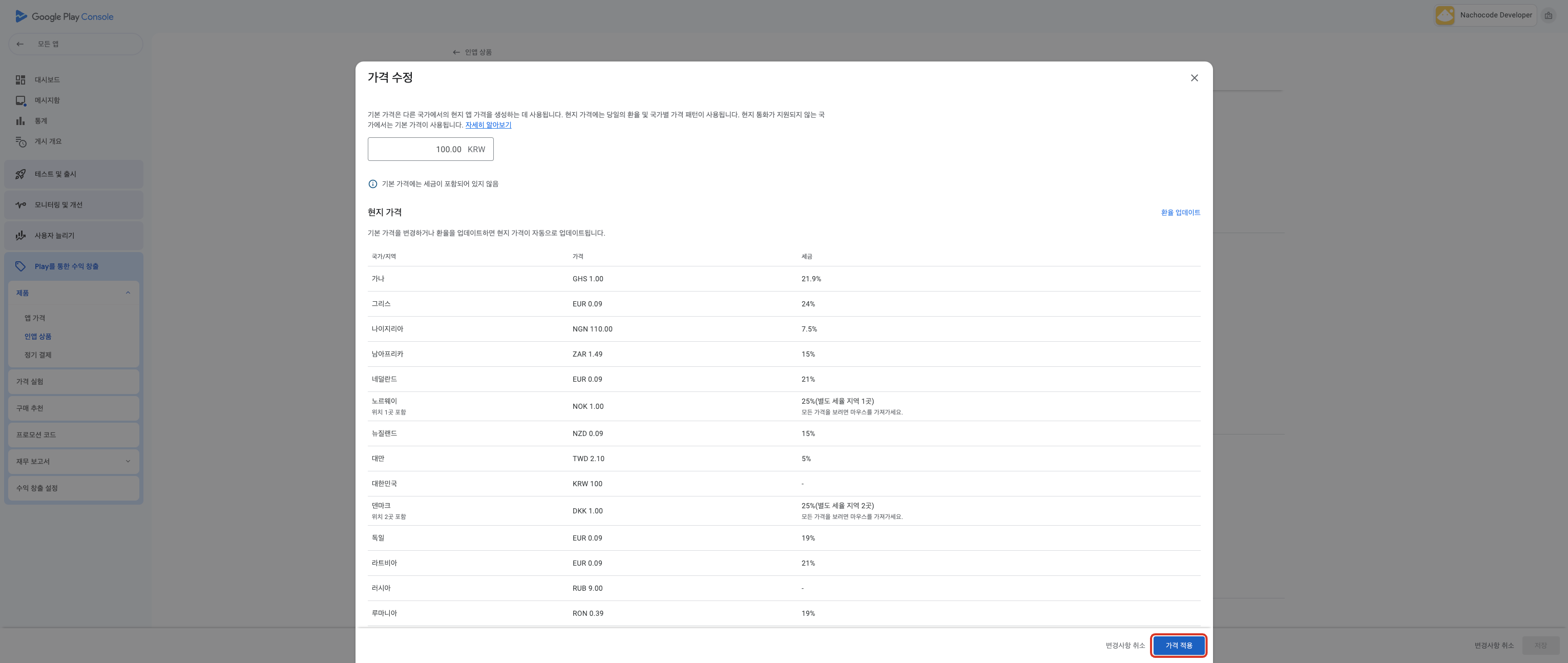Click the Monetize with Play tag icon
Screen dimensions: 1568x663
click(x=20, y=266)
